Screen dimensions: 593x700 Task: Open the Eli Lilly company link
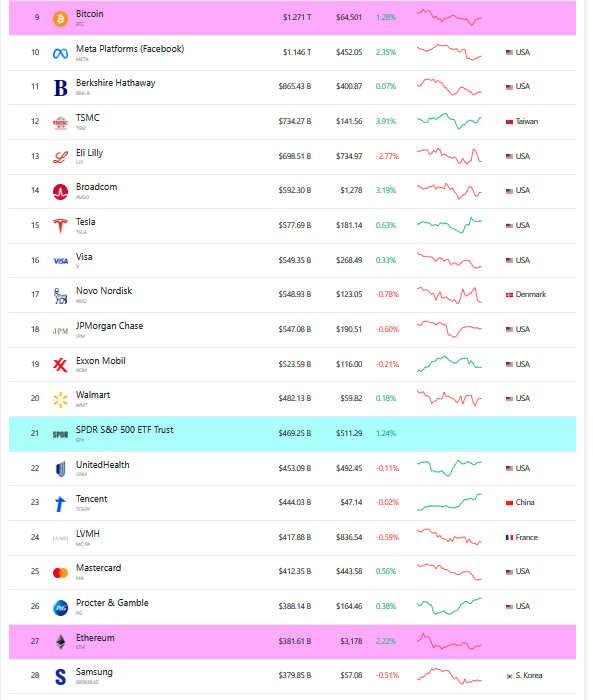tap(89, 153)
